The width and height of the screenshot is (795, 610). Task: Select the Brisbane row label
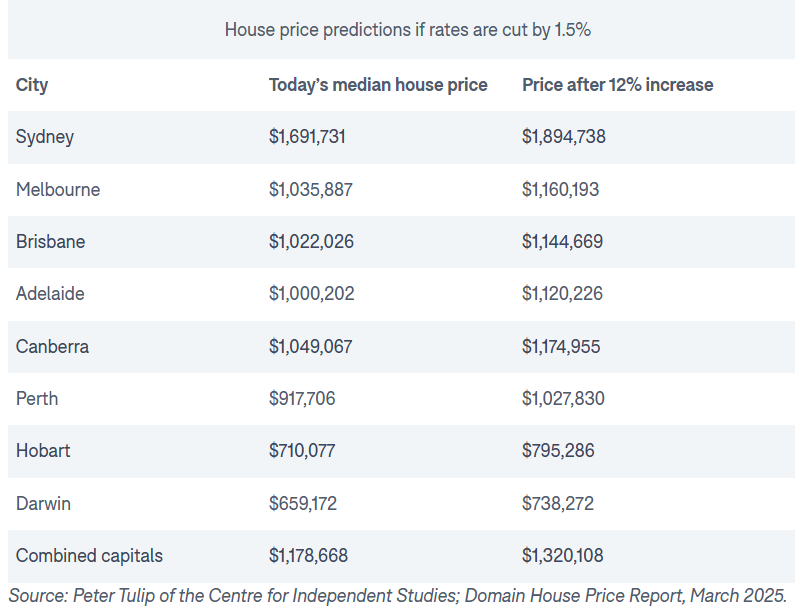pos(50,242)
